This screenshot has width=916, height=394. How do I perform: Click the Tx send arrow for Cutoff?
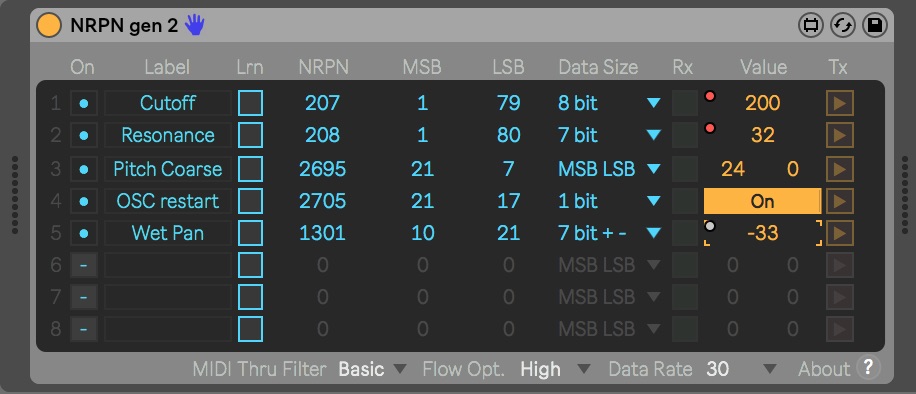pos(839,103)
